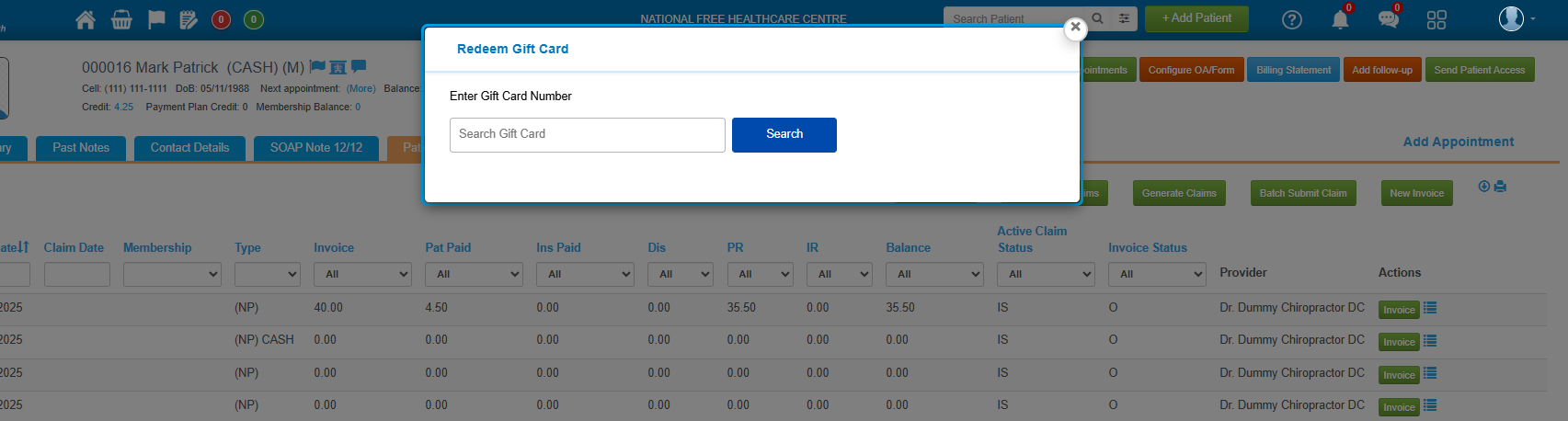
Task: Open patient search filter options
Action: pyautogui.click(x=1124, y=18)
